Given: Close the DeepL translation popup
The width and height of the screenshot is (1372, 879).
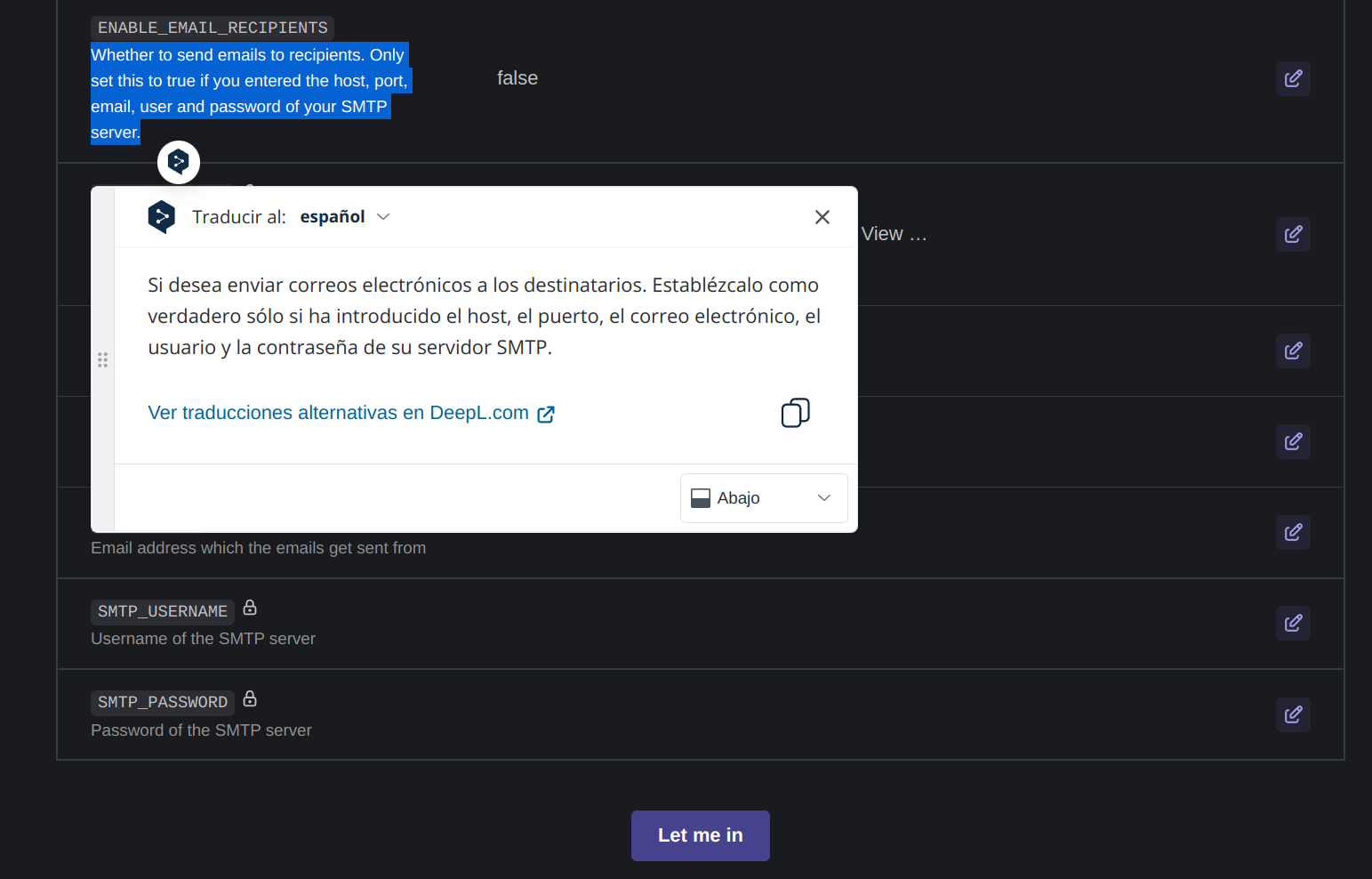Looking at the screenshot, I should 822,217.
